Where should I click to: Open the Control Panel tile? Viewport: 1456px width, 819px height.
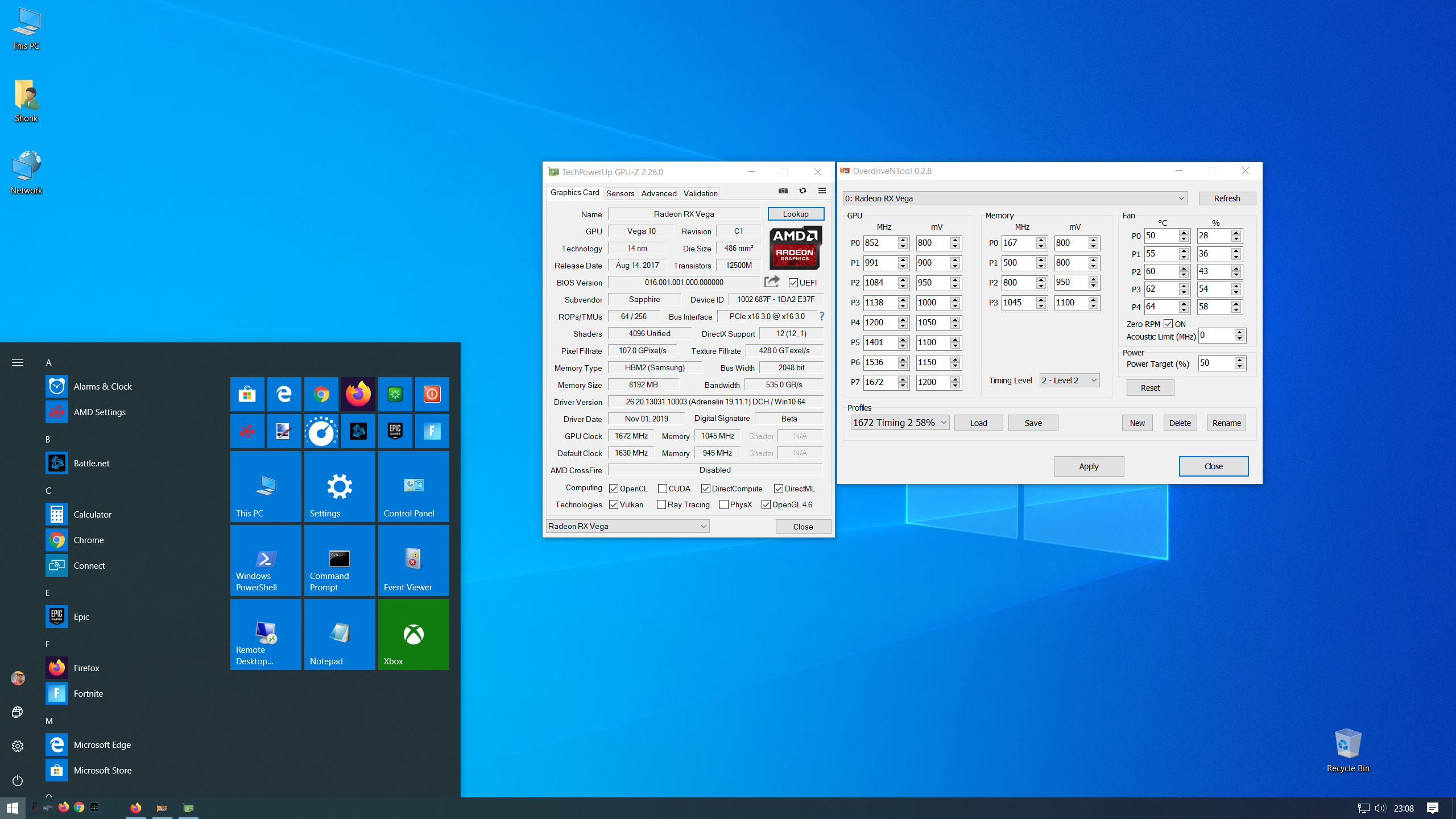click(x=413, y=486)
